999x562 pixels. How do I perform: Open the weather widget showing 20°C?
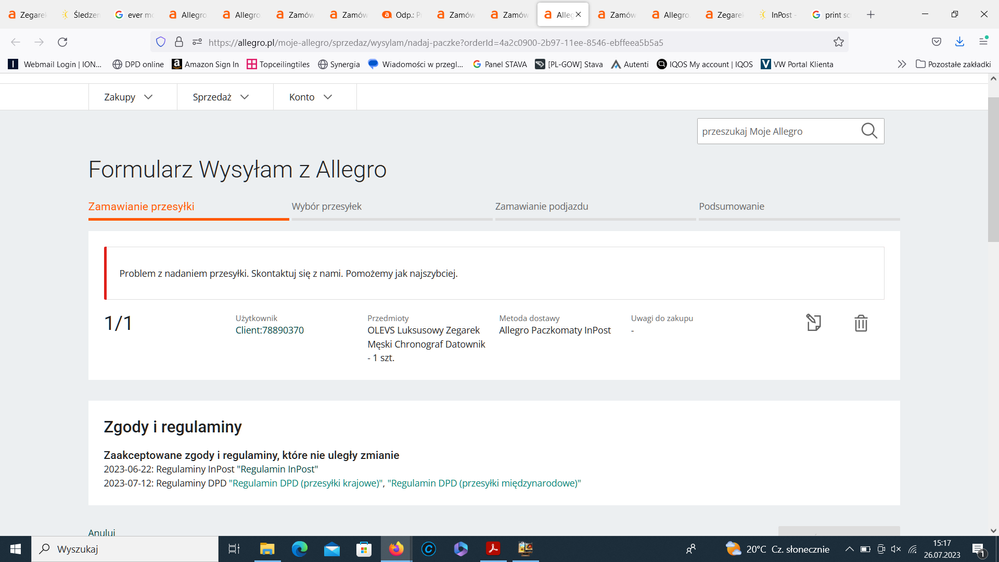coord(777,549)
